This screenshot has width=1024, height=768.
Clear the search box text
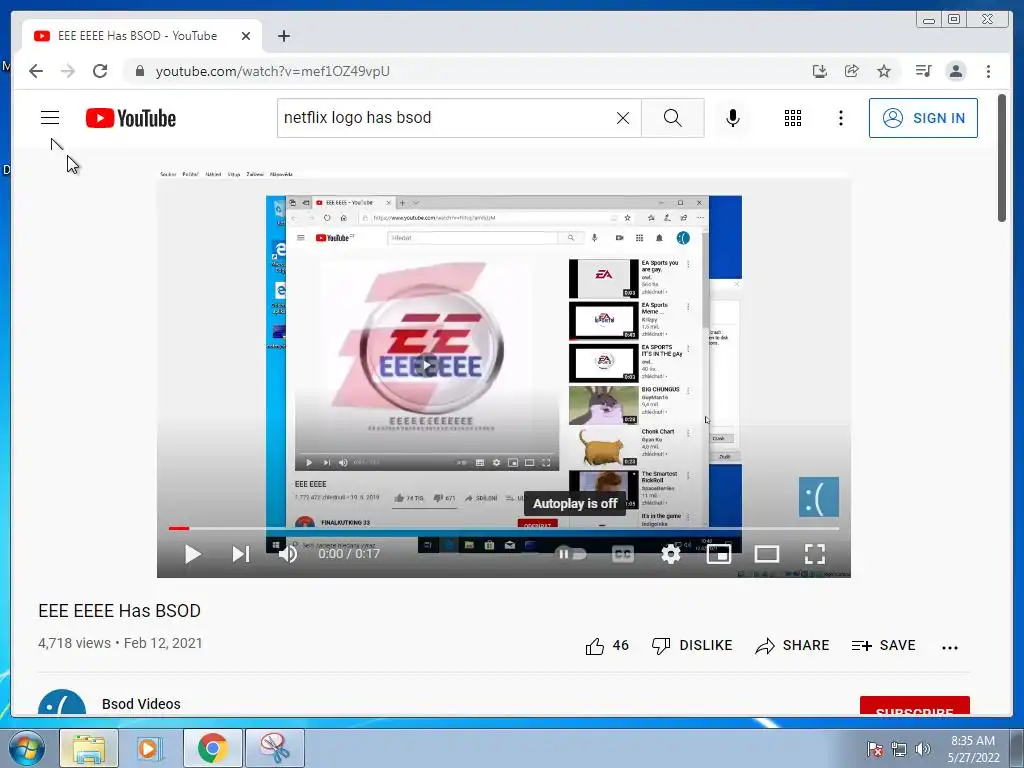coord(623,118)
